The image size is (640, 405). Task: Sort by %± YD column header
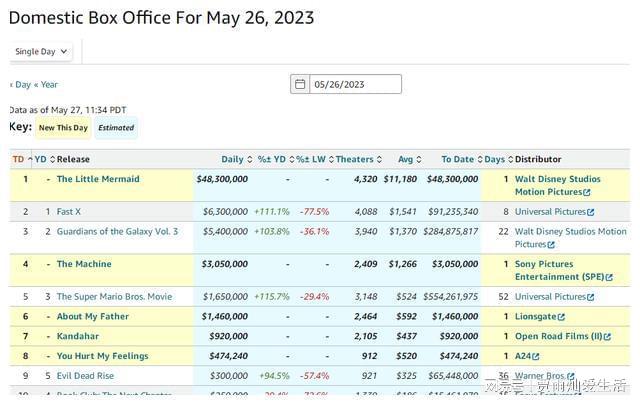point(276,159)
